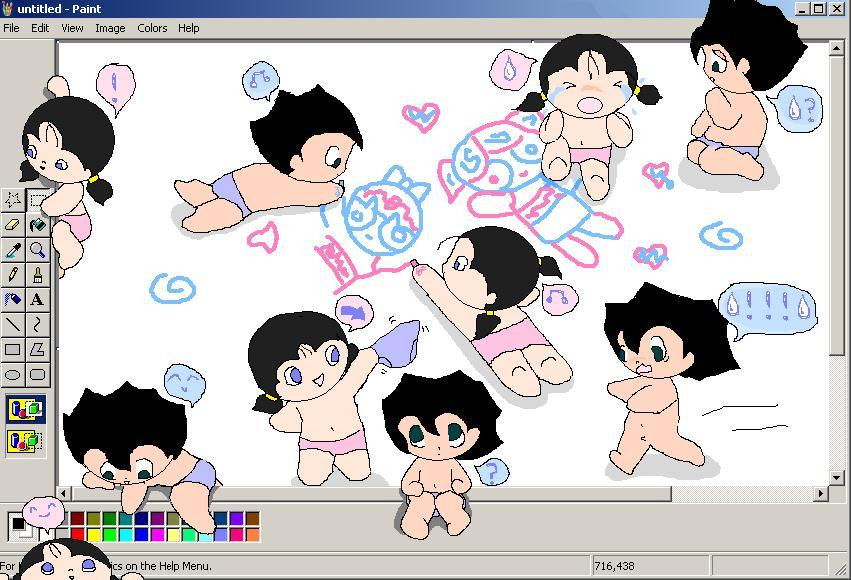Click the vertical scrollbar up arrow
The image size is (851, 580).
(x=836, y=48)
